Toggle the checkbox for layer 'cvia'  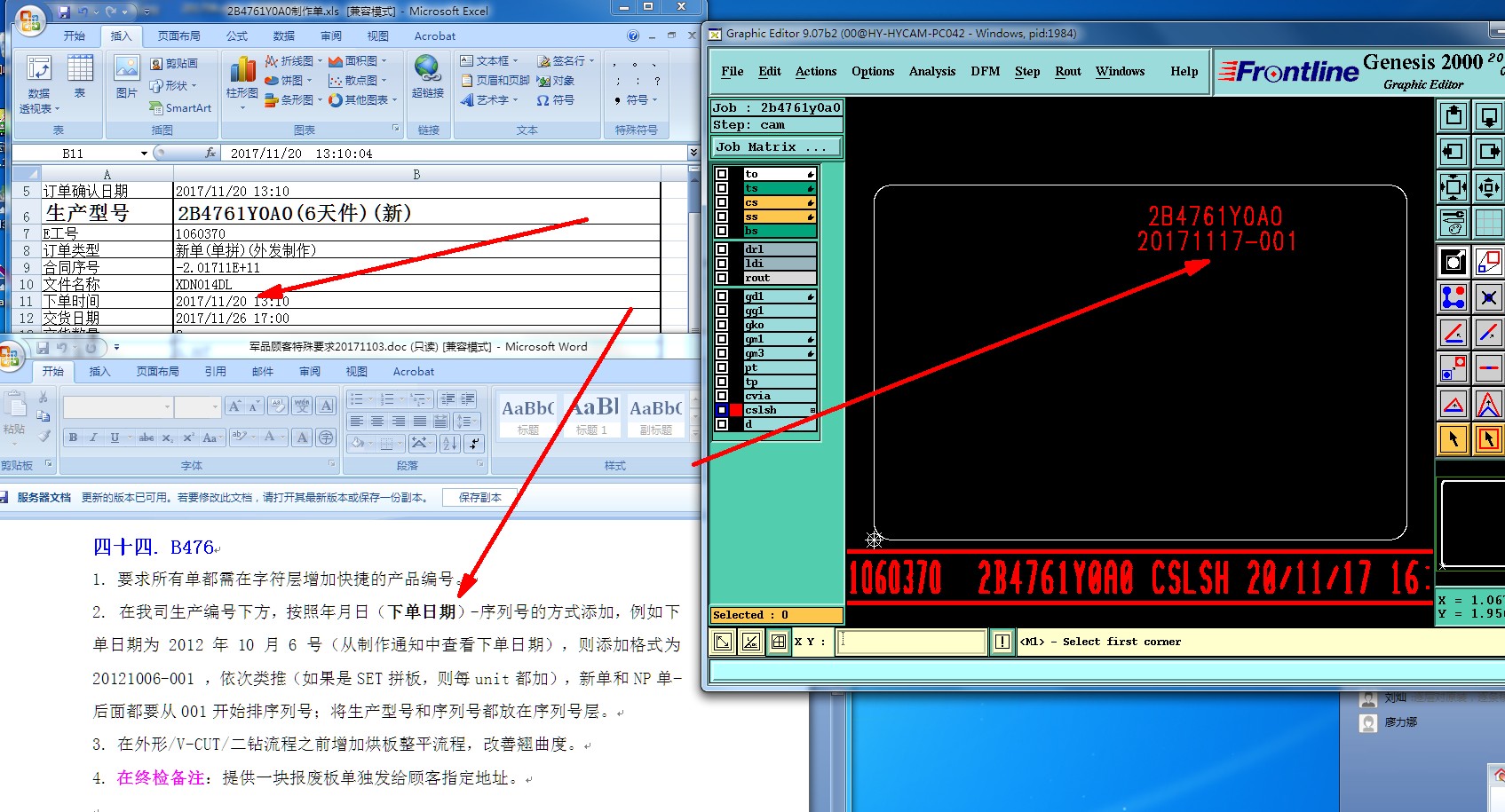[x=722, y=396]
